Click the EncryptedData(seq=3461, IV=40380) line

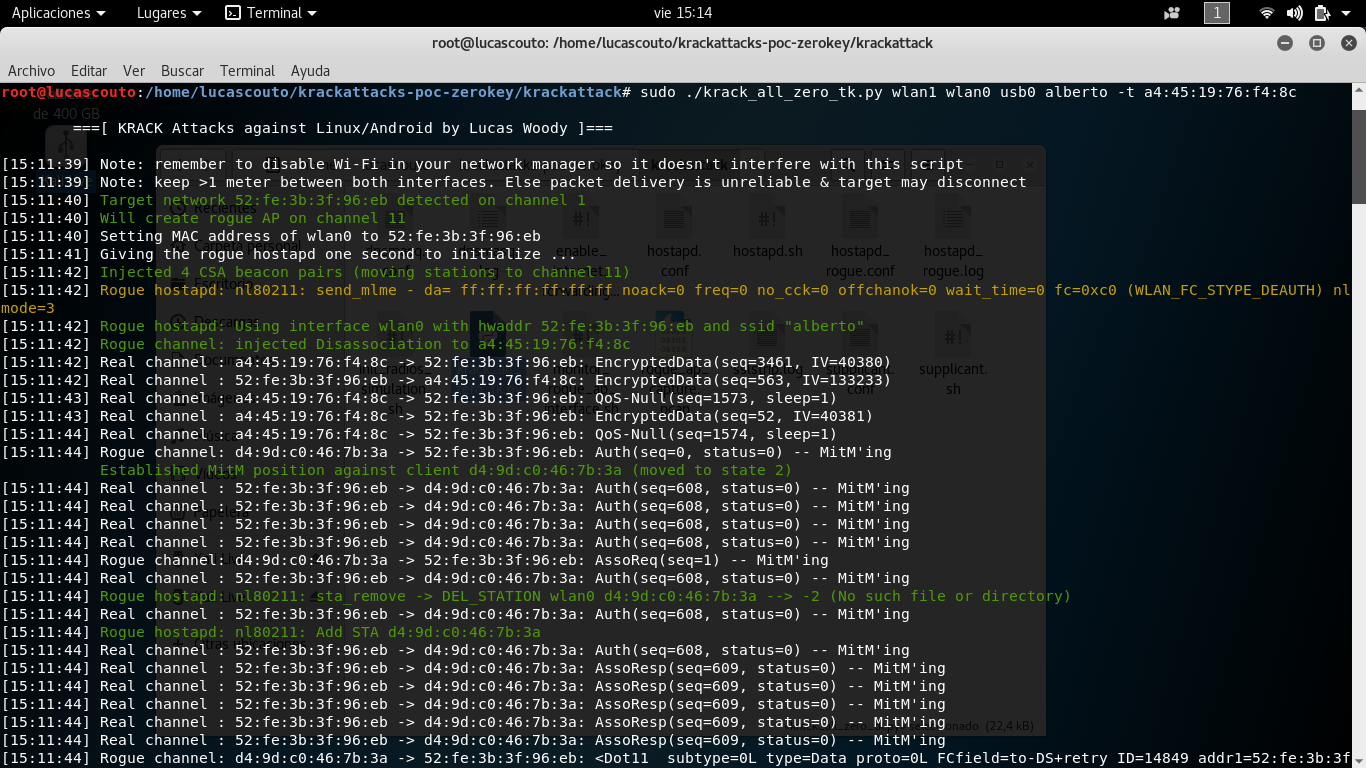pyautogui.click(x=445, y=362)
